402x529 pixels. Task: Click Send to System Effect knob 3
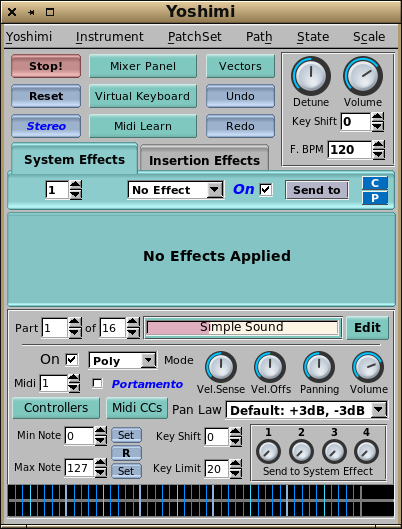334,451
